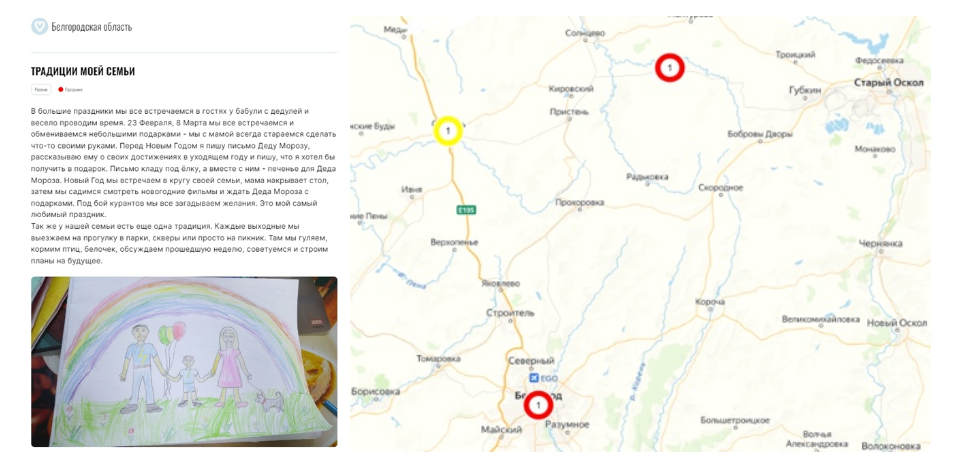Click the Борисовка town label
Image resolution: width=968 pixels, height=470 pixels.
375,392
